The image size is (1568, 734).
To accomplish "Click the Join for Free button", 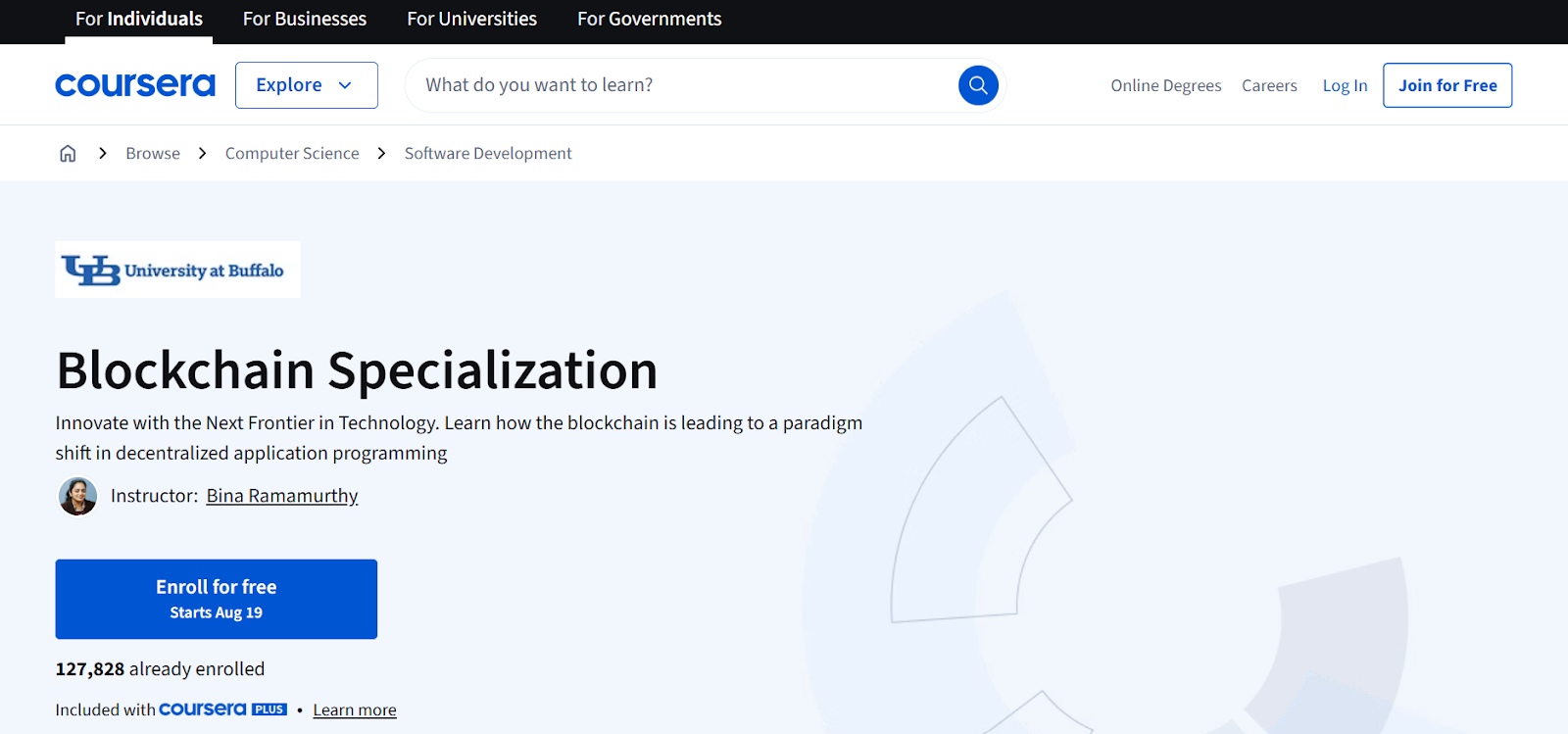I will pos(1447,85).
